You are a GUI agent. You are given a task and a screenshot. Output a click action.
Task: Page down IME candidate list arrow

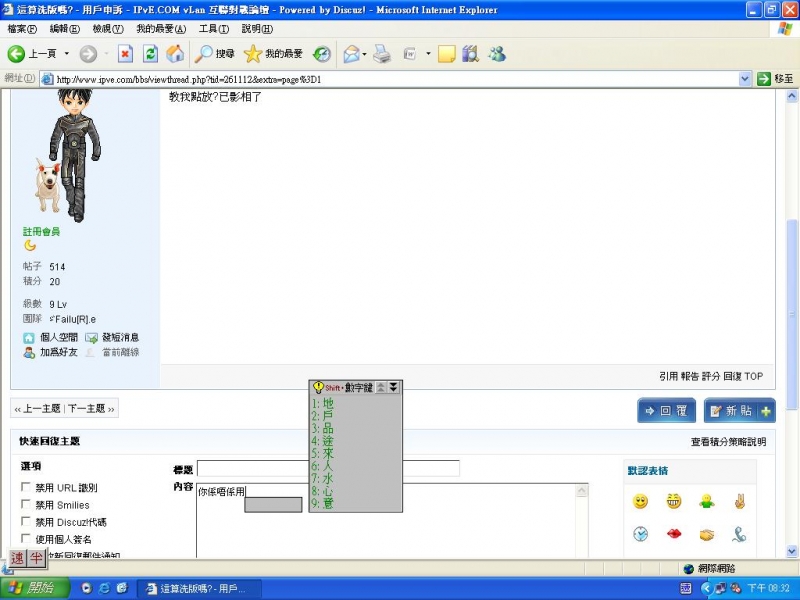393,387
